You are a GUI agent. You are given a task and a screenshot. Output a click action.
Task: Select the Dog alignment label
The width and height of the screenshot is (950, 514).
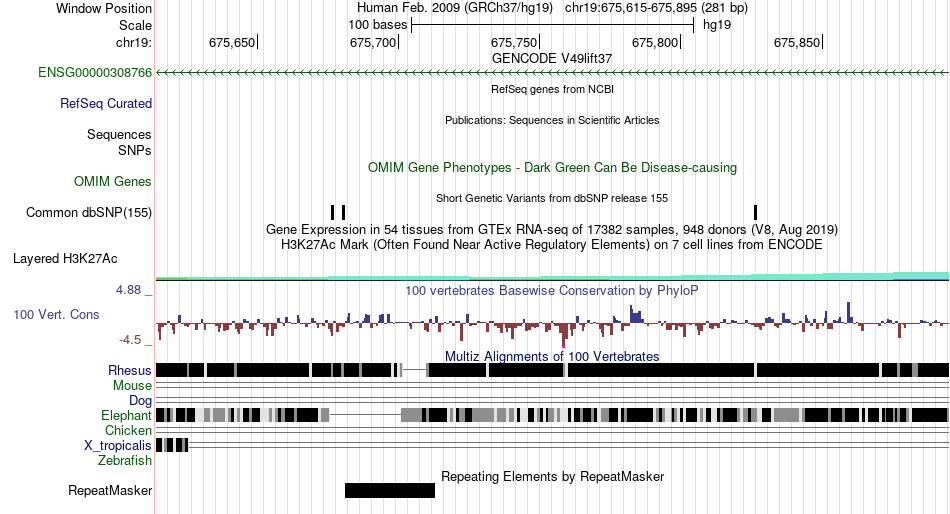point(141,401)
